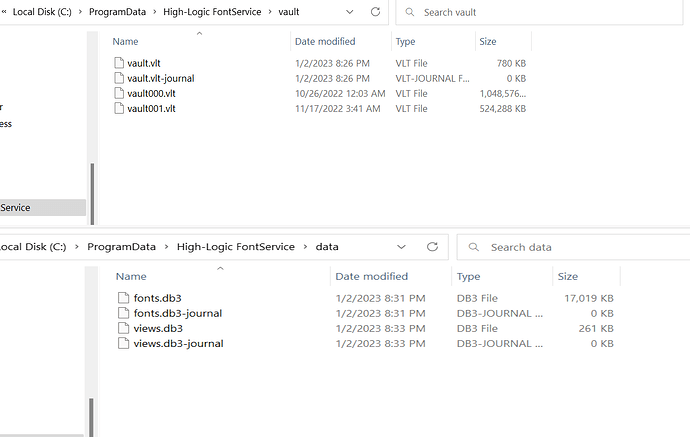690x437 pixels.
Task: Click the data breadcrumb segment
Action: [x=327, y=247]
